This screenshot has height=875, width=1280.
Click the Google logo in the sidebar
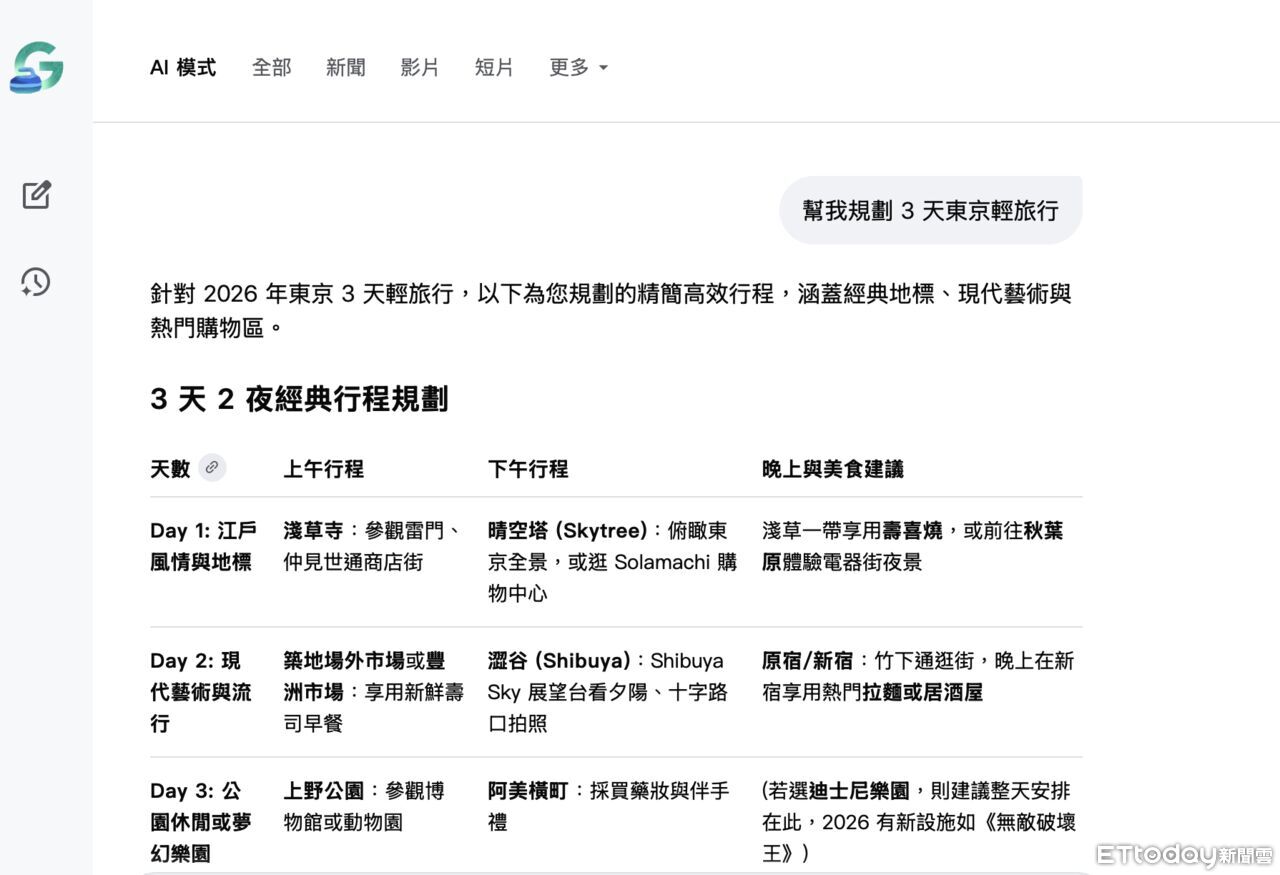click(37, 68)
